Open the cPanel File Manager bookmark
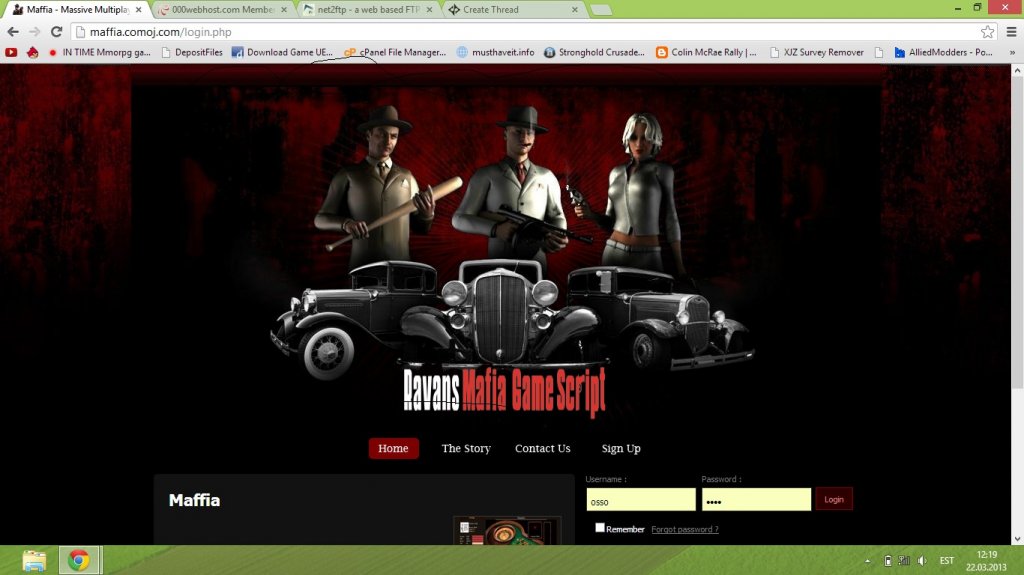Viewport: 1024px width, 575px height. click(396, 52)
